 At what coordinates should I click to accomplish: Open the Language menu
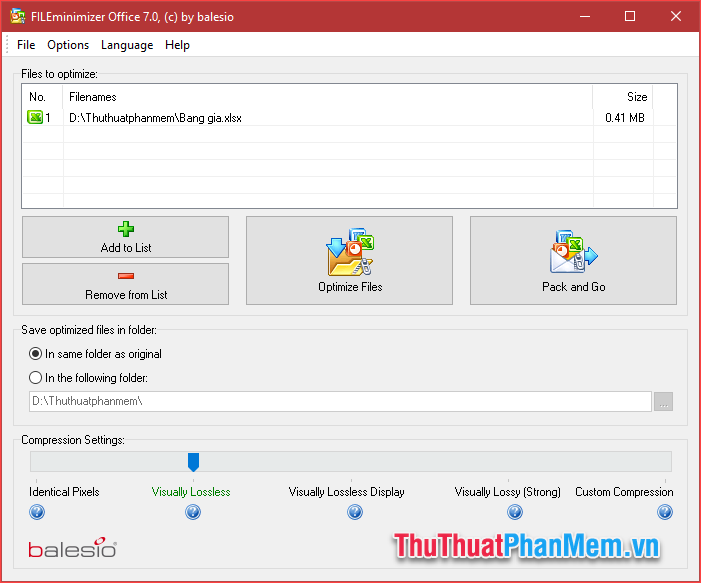click(127, 45)
